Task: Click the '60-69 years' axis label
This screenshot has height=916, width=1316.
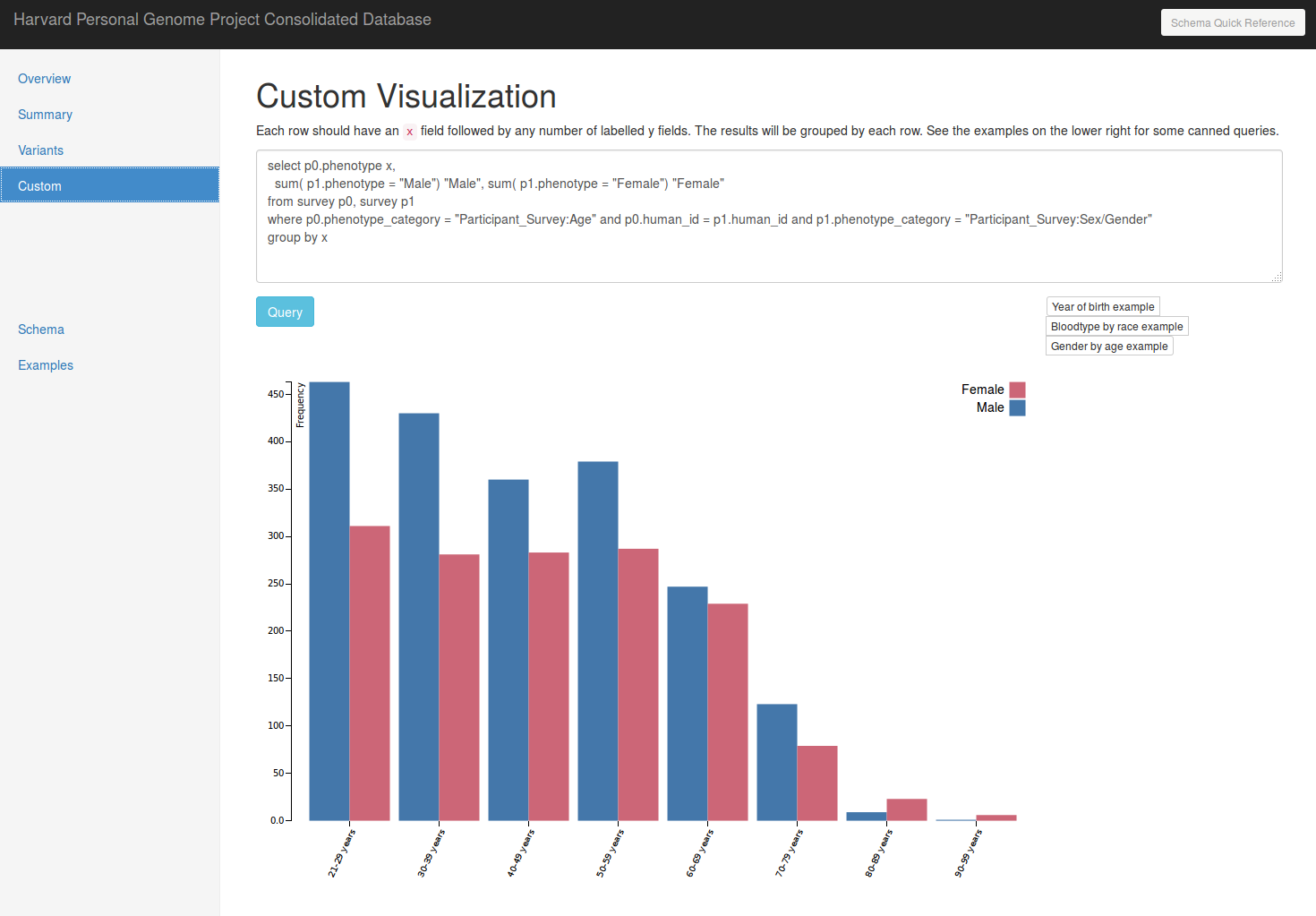Action: pyautogui.click(x=699, y=853)
